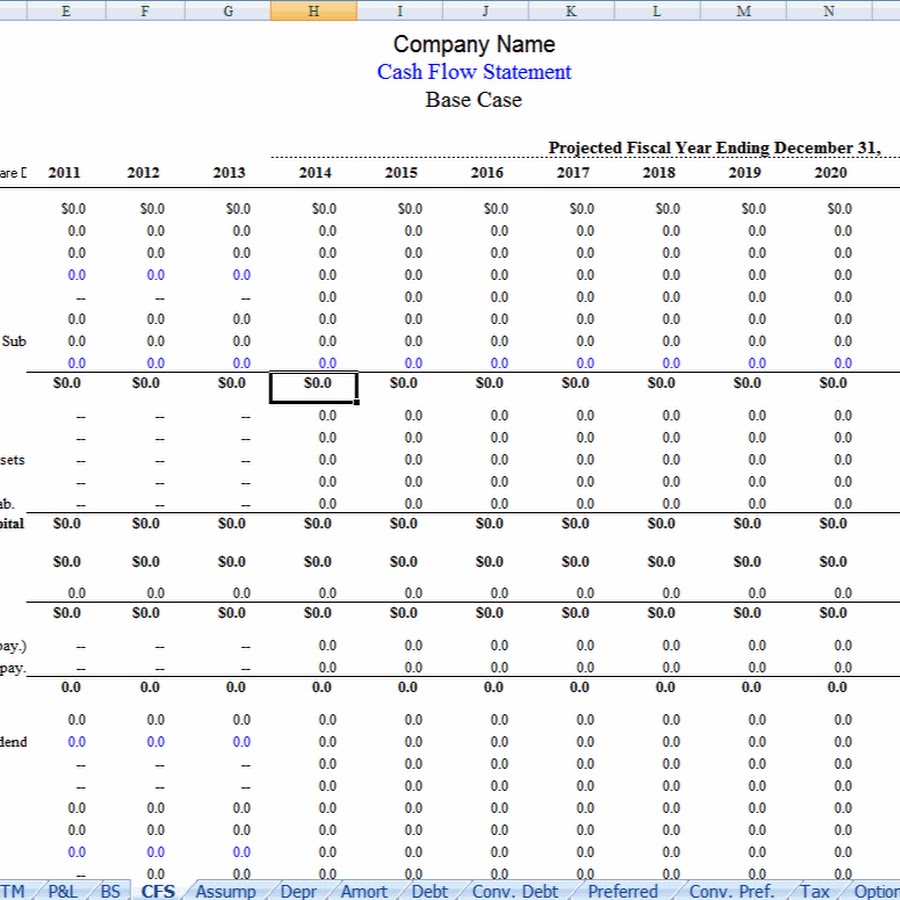Image resolution: width=900 pixels, height=900 pixels.
Task: Open the Conv. Debt sheet tab
Action: point(515,891)
